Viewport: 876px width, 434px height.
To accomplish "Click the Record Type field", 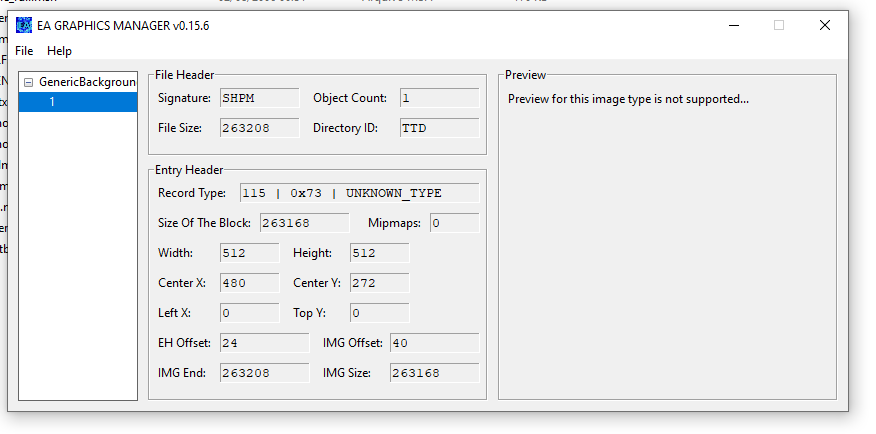I will pos(359,193).
